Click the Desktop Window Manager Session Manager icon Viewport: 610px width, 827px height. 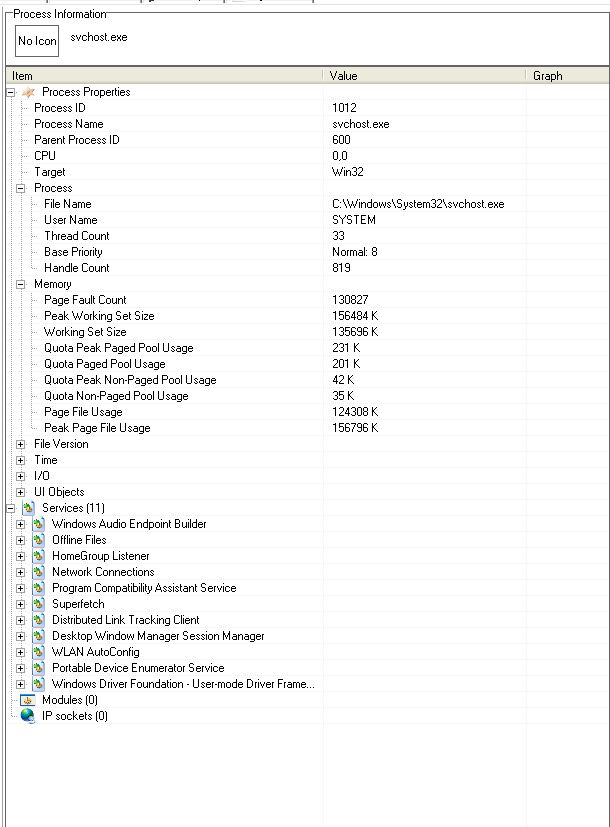38,636
